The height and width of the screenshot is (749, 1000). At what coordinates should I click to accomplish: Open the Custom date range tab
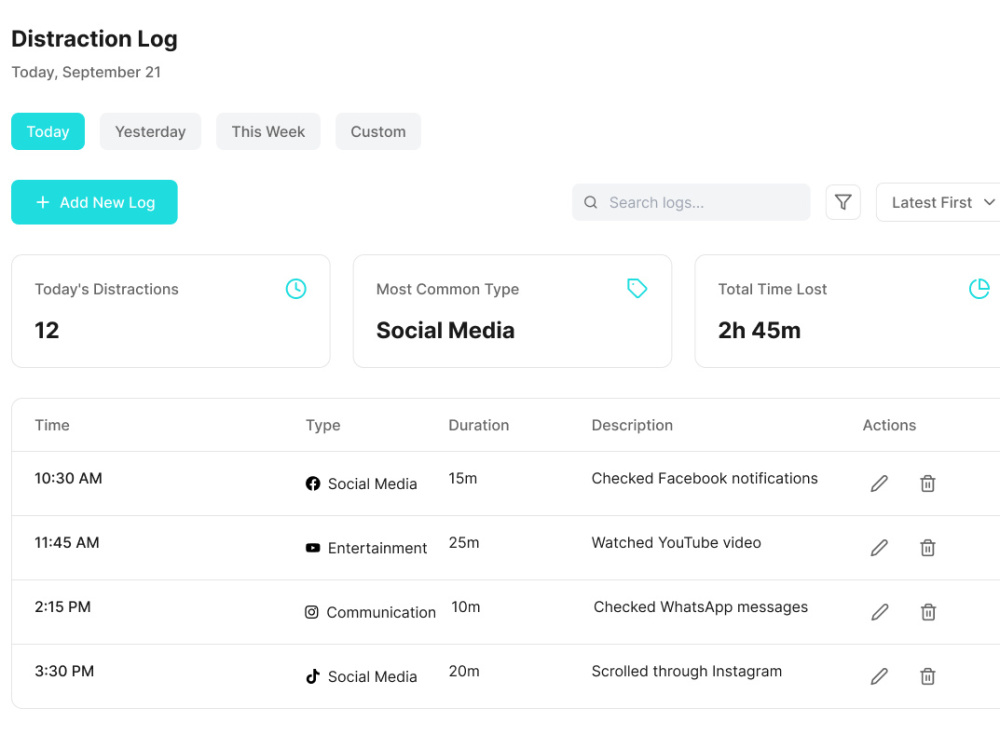click(x=378, y=131)
